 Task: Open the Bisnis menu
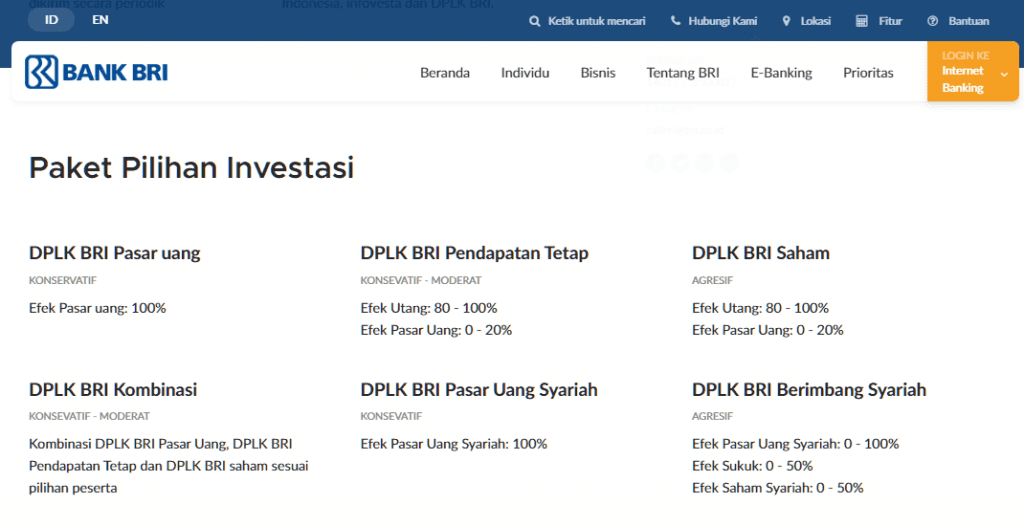point(598,73)
